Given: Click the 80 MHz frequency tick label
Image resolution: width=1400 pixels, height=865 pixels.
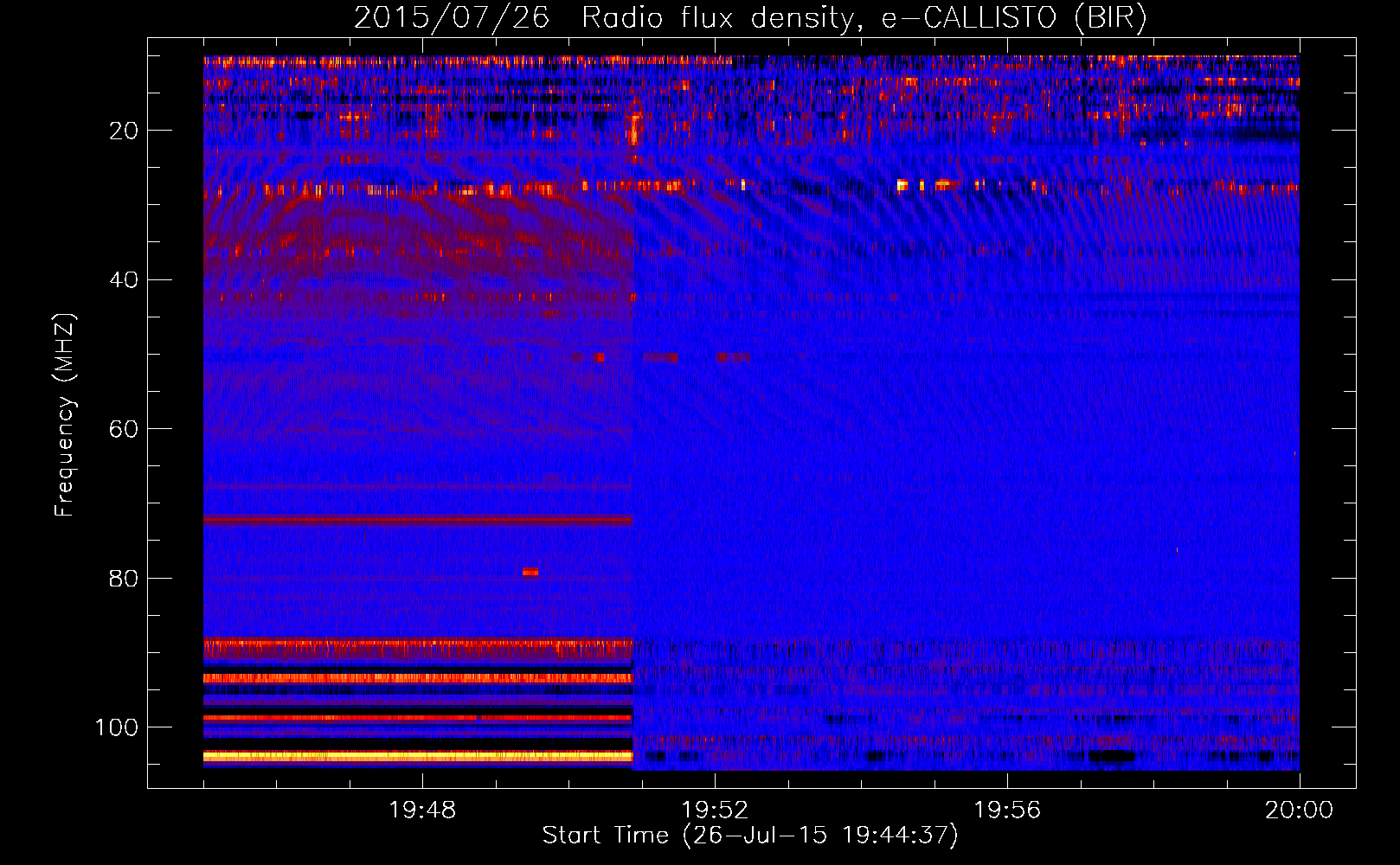Looking at the screenshot, I should [x=124, y=579].
